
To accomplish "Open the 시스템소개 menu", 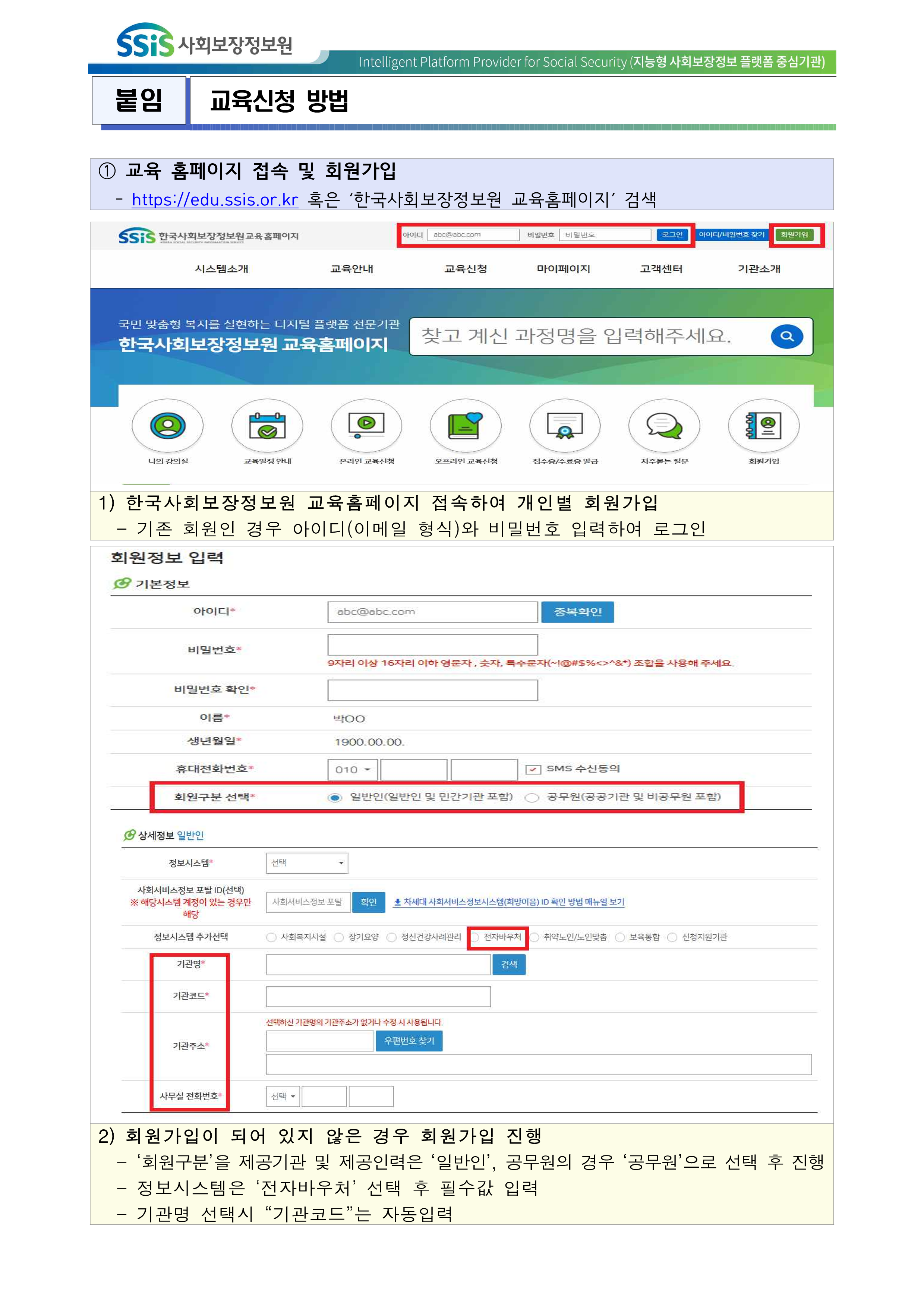I will tap(222, 268).
